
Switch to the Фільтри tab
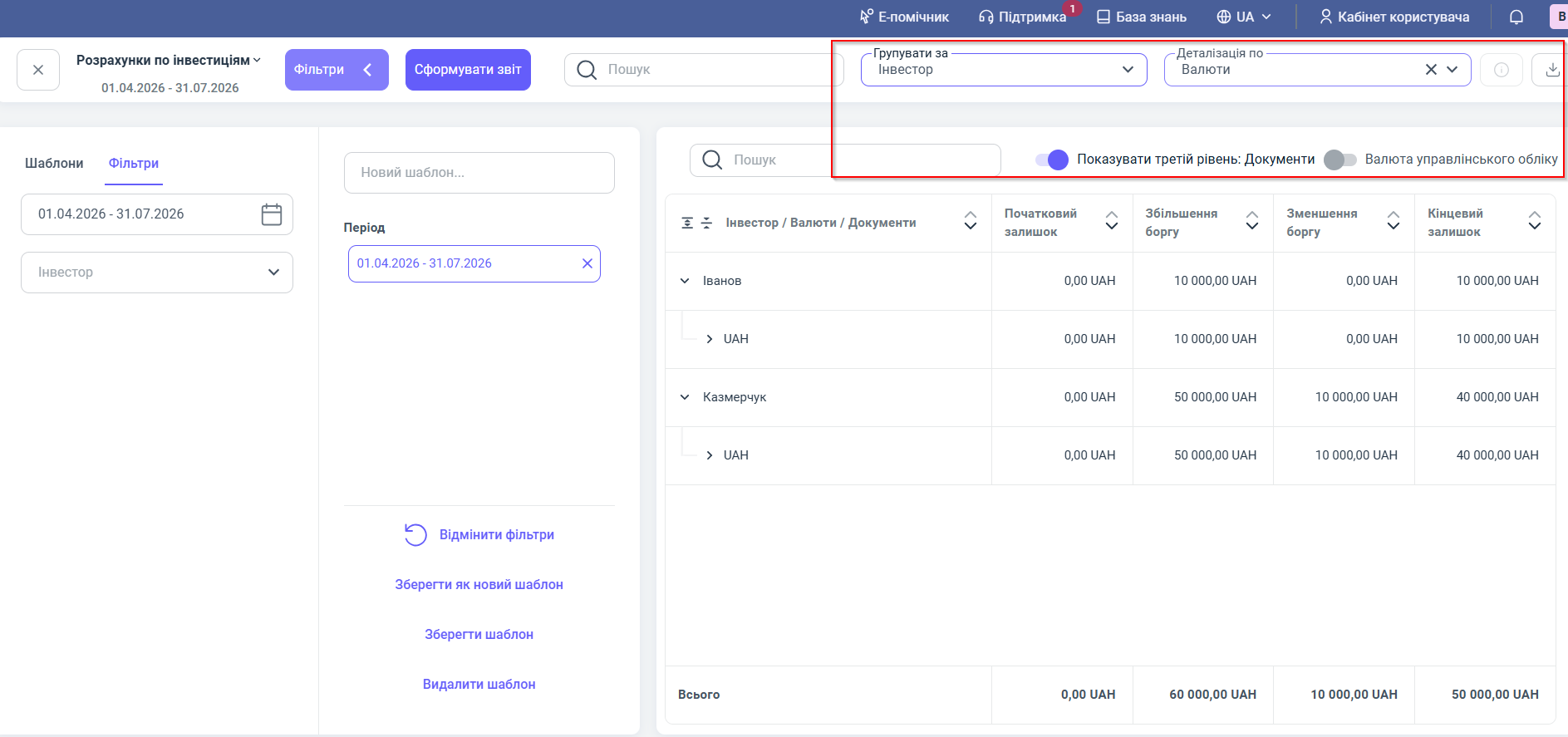134,163
